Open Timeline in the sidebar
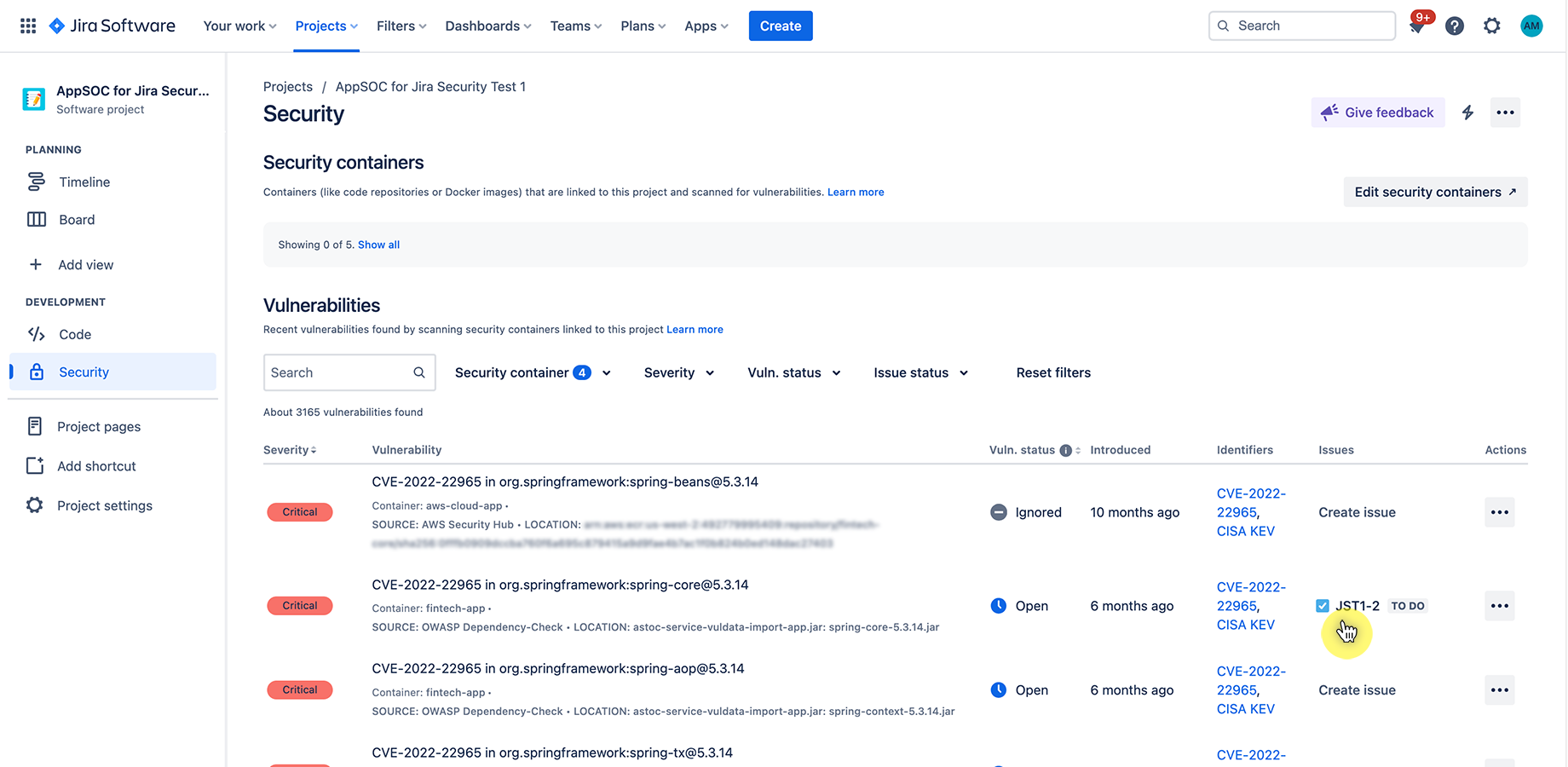This screenshot has width=1568, height=767. pyautogui.click(x=112, y=182)
